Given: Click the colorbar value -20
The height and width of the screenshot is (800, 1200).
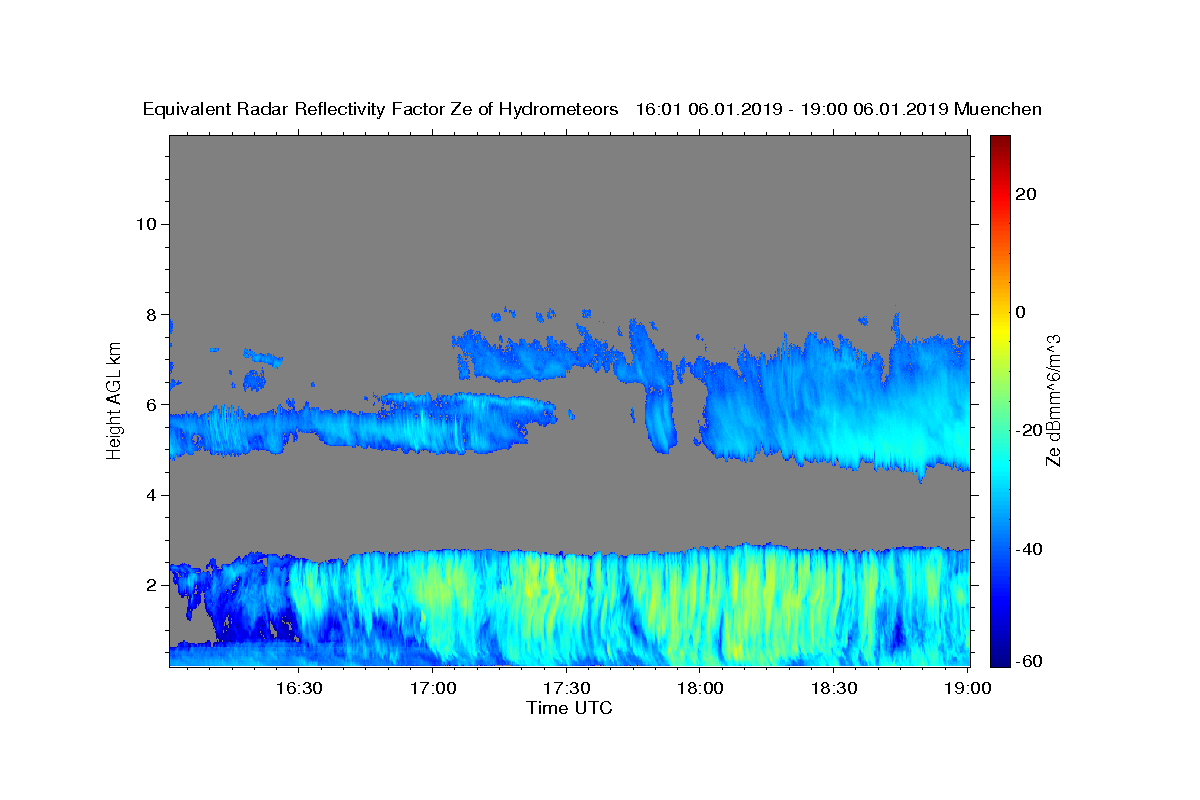Looking at the screenshot, I should tap(1030, 430).
